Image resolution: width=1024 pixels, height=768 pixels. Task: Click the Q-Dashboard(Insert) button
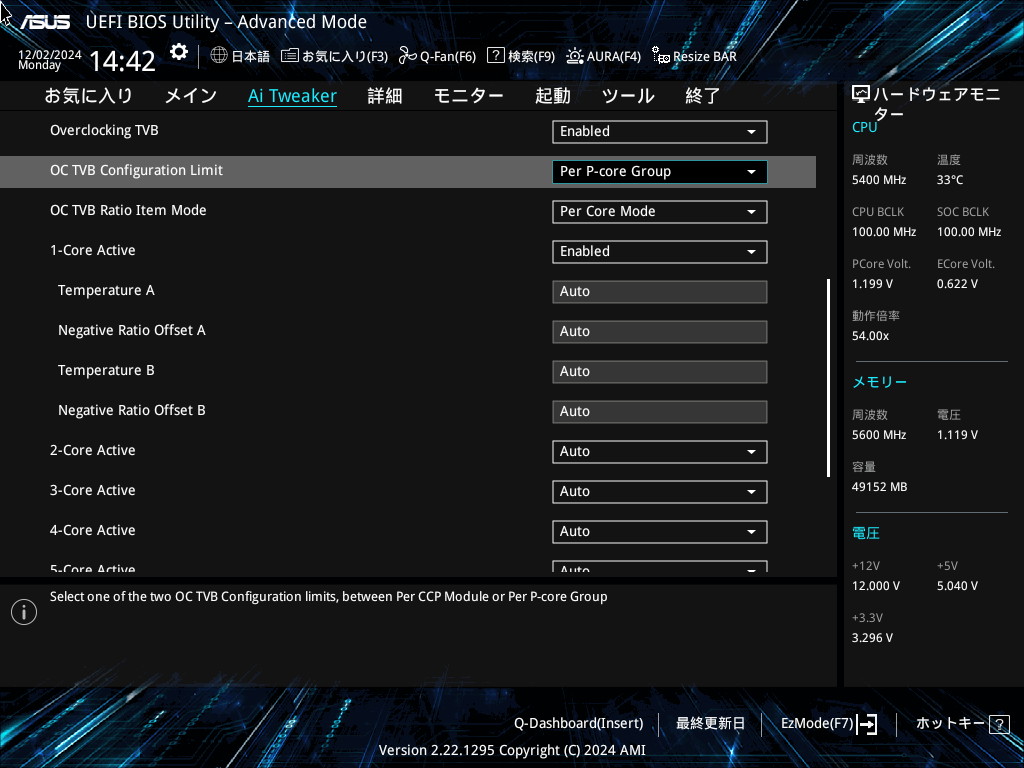pos(579,724)
